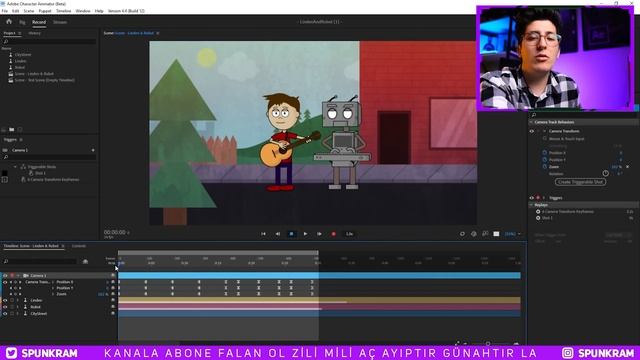
Task: Collapse the Triggerable Shots group
Action: click(16, 167)
